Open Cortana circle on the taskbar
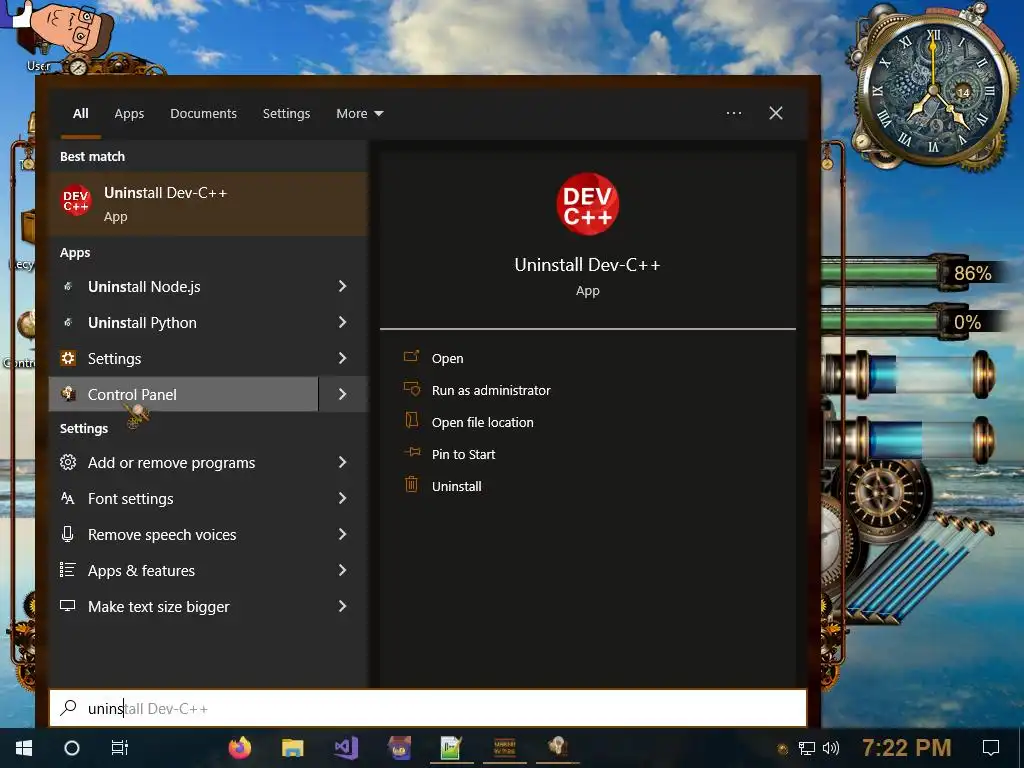1024x768 pixels. pos(72,748)
